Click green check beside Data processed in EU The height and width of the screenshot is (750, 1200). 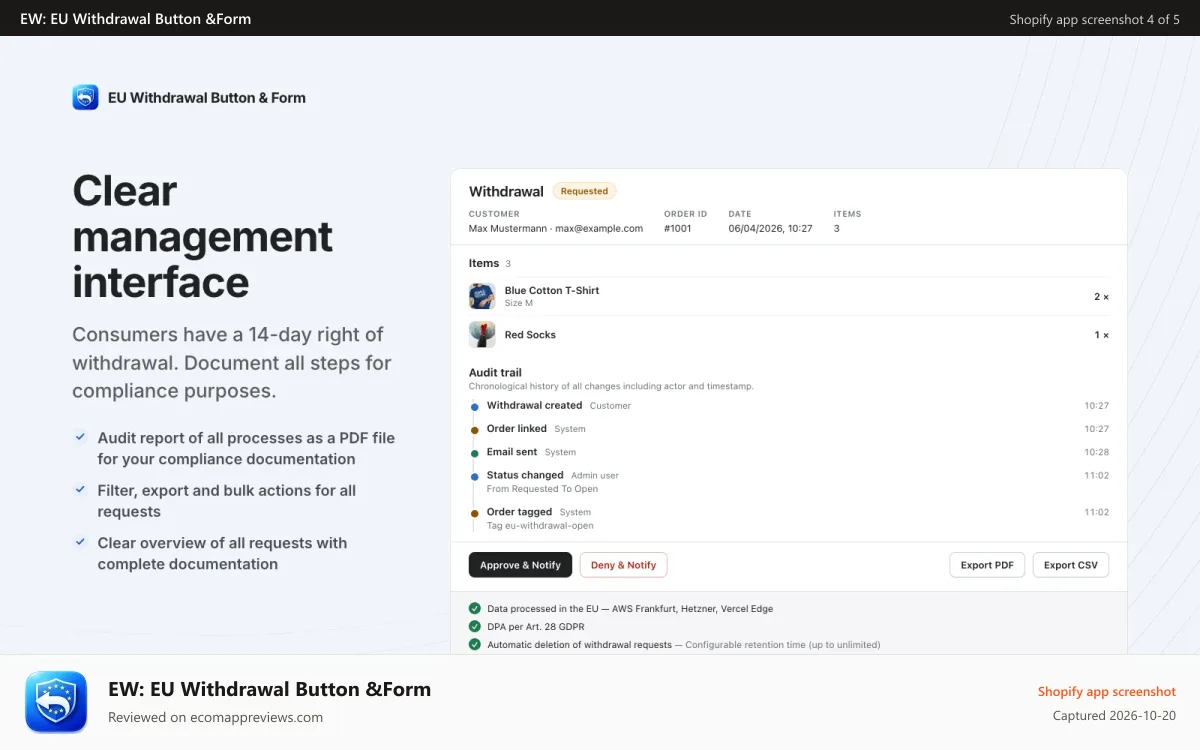pos(475,608)
